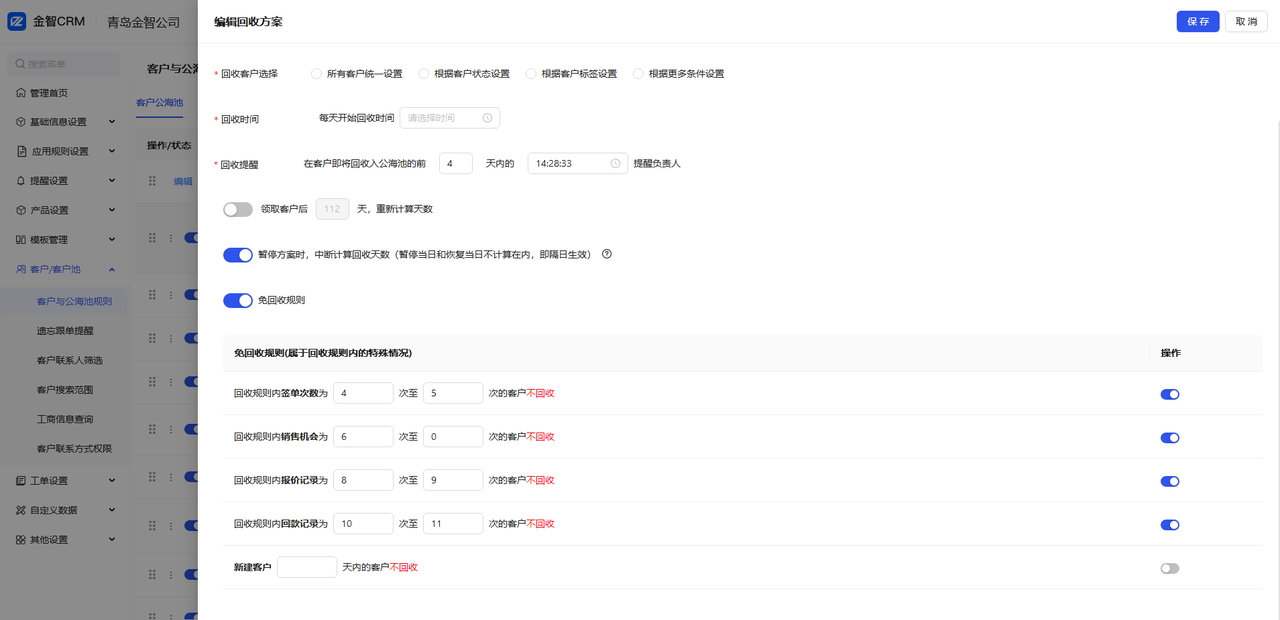The width and height of the screenshot is (1280, 620).
Task: Click the 金智CRM logo icon
Action: 17,21
